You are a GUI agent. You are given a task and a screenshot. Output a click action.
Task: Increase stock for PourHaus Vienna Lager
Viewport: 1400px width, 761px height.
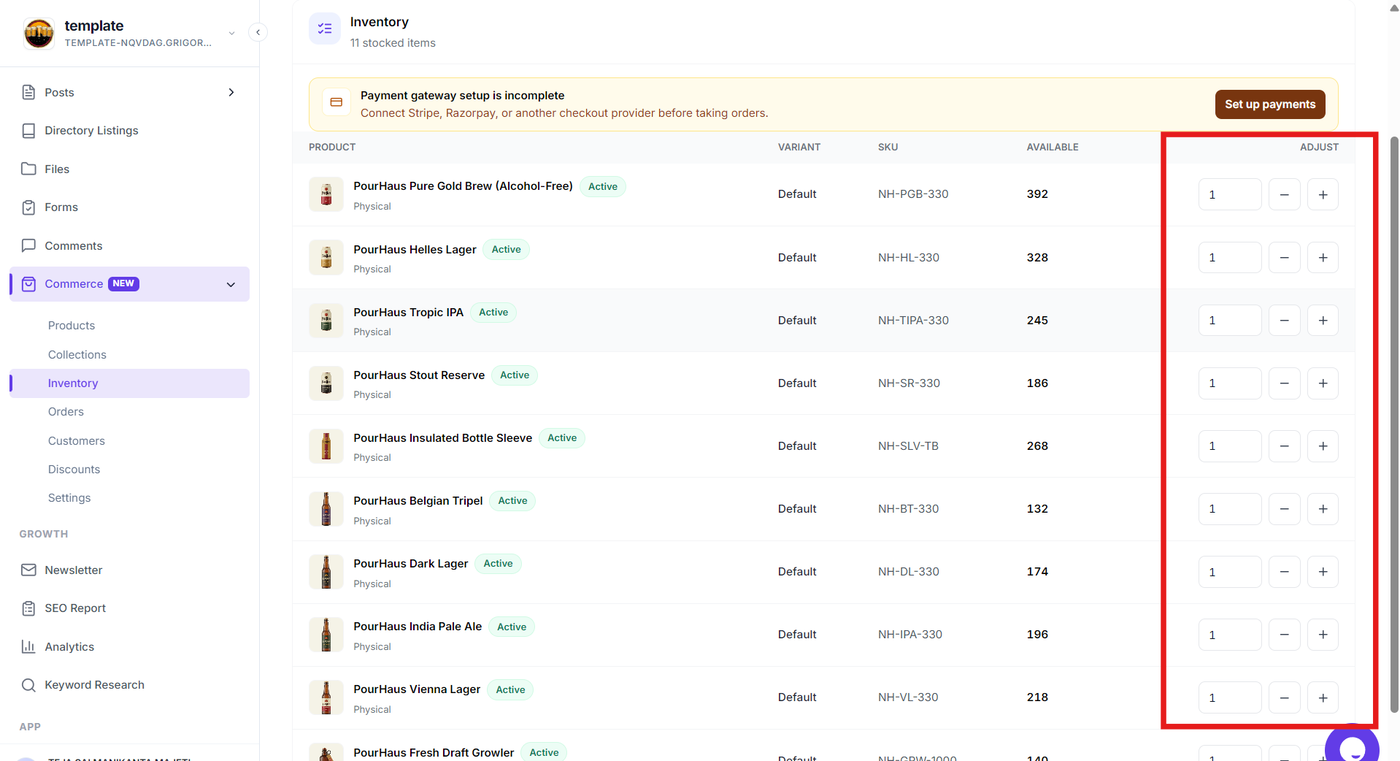(x=1323, y=697)
